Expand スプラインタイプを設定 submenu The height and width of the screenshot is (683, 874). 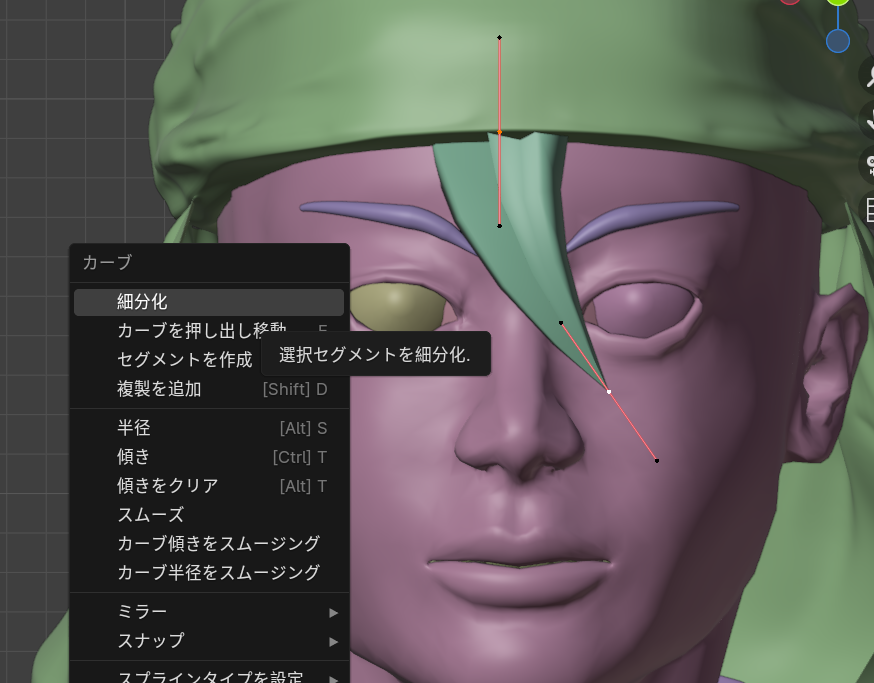point(209,676)
